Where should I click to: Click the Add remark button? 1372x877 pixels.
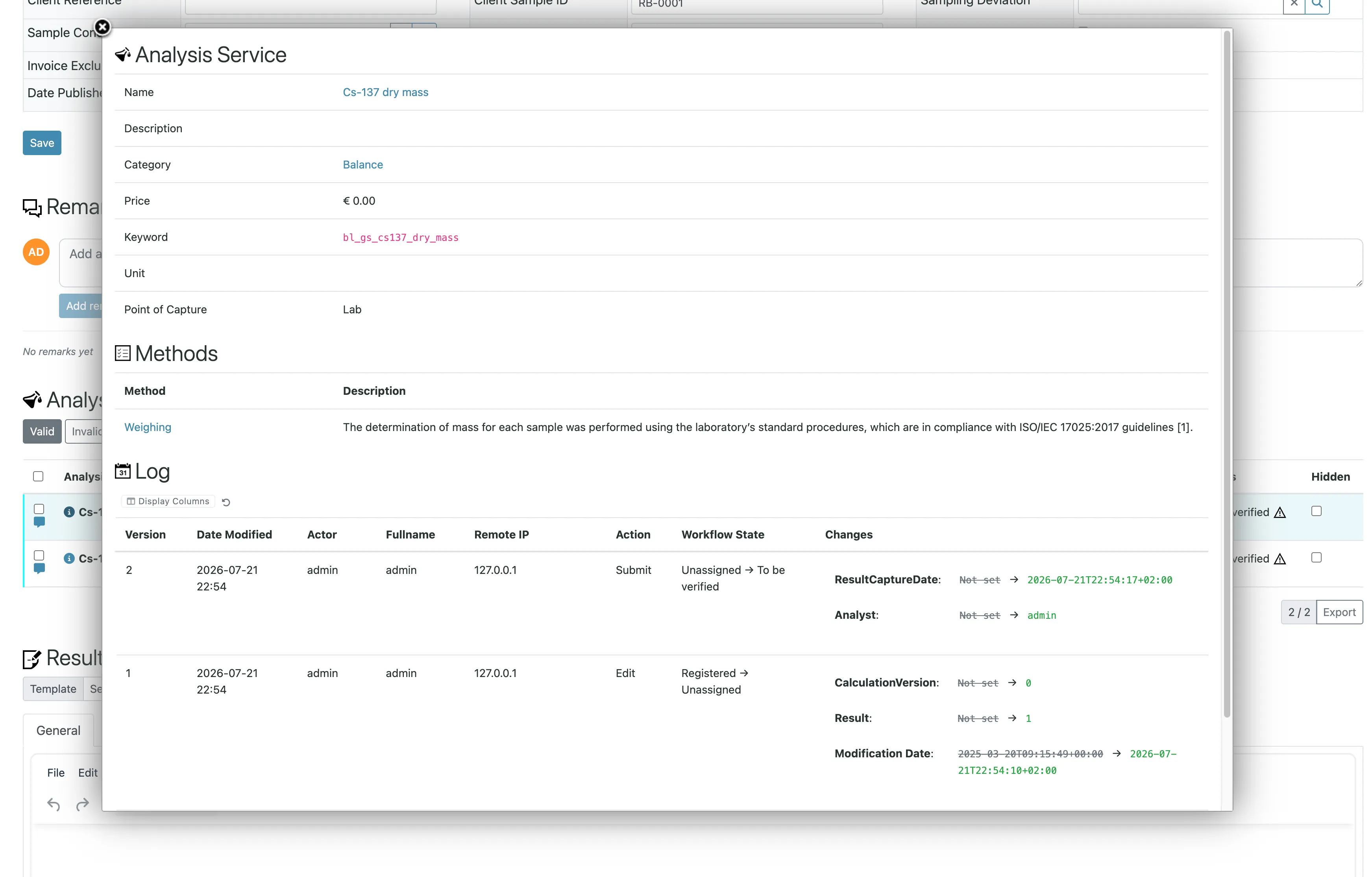click(x=81, y=306)
